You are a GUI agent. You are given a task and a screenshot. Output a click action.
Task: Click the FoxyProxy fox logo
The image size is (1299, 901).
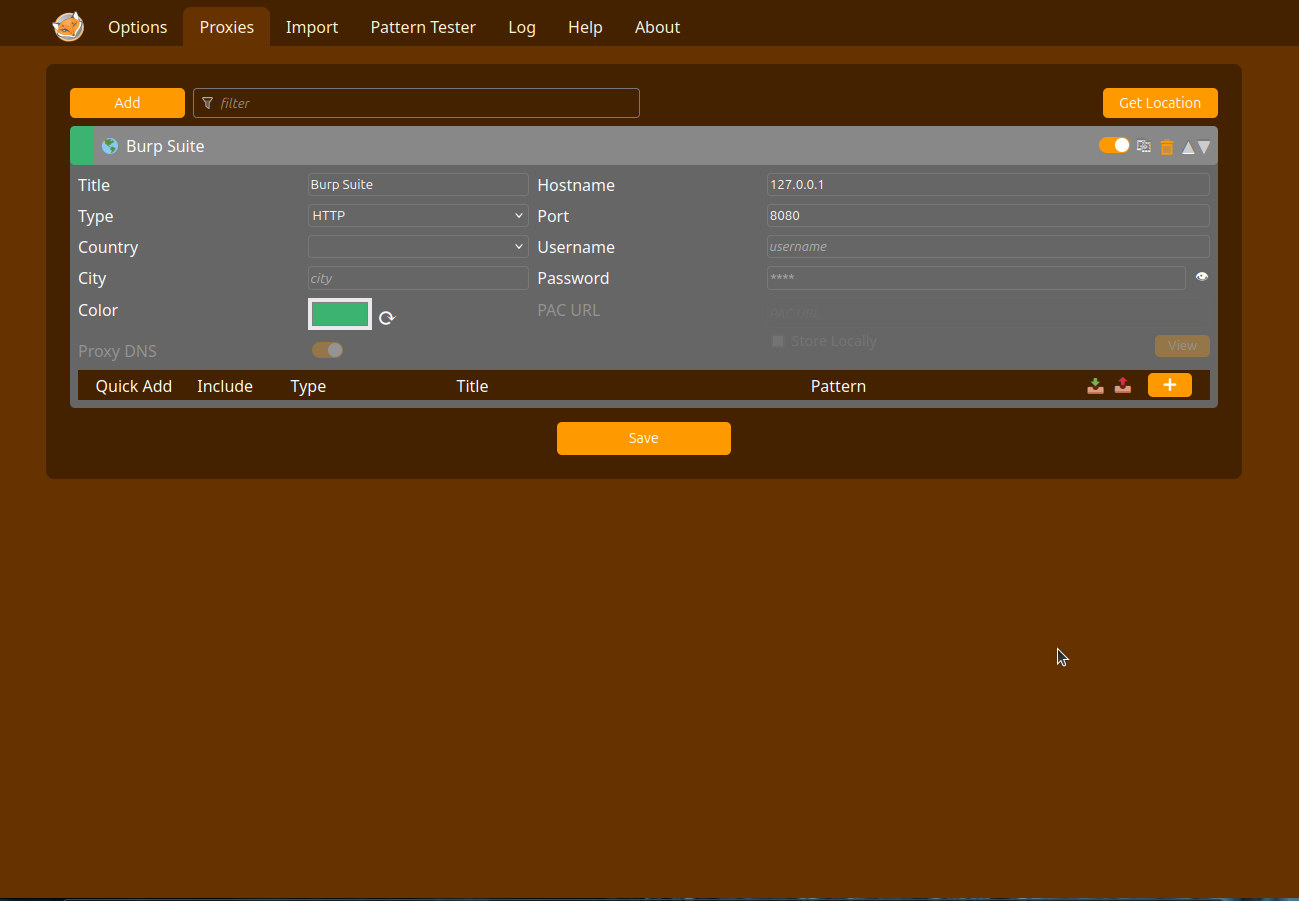click(x=68, y=26)
